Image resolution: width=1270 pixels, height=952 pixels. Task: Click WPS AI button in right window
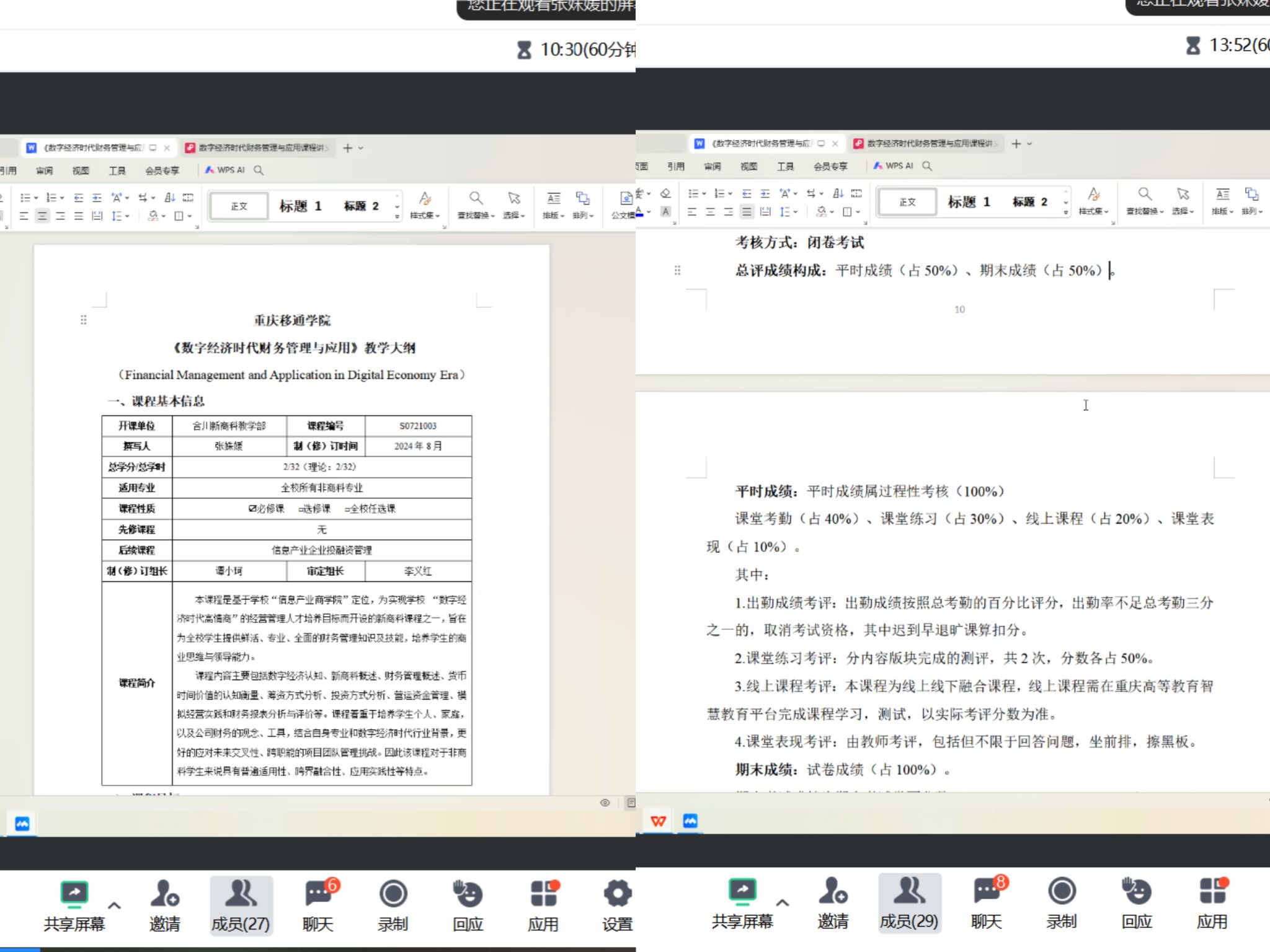pyautogui.click(x=894, y=165)
